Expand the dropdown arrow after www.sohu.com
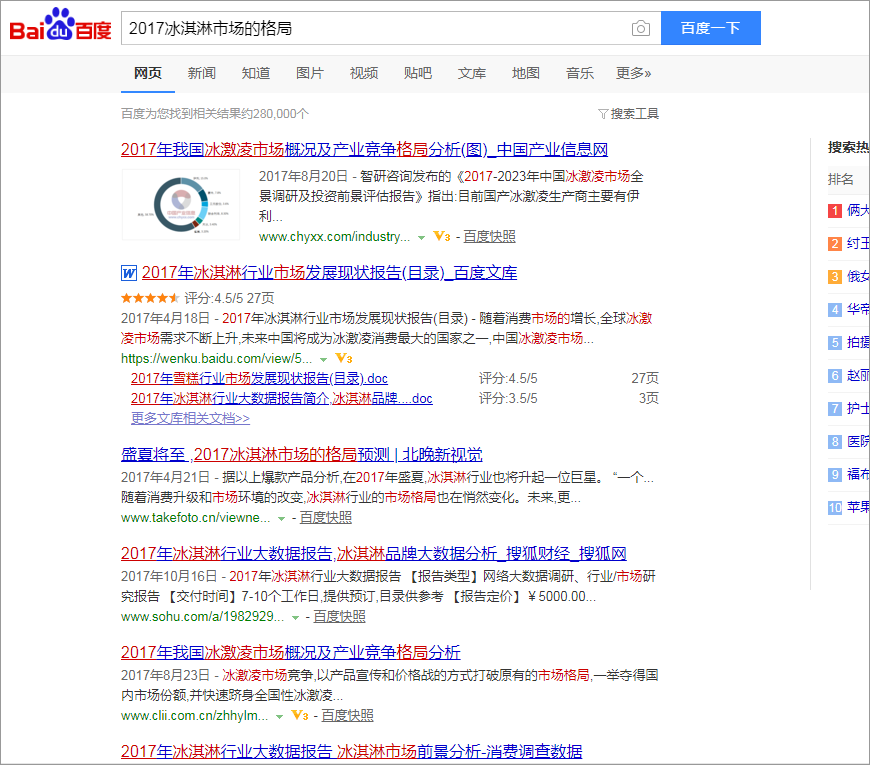The image size is (870, 765). pos(295,618)
